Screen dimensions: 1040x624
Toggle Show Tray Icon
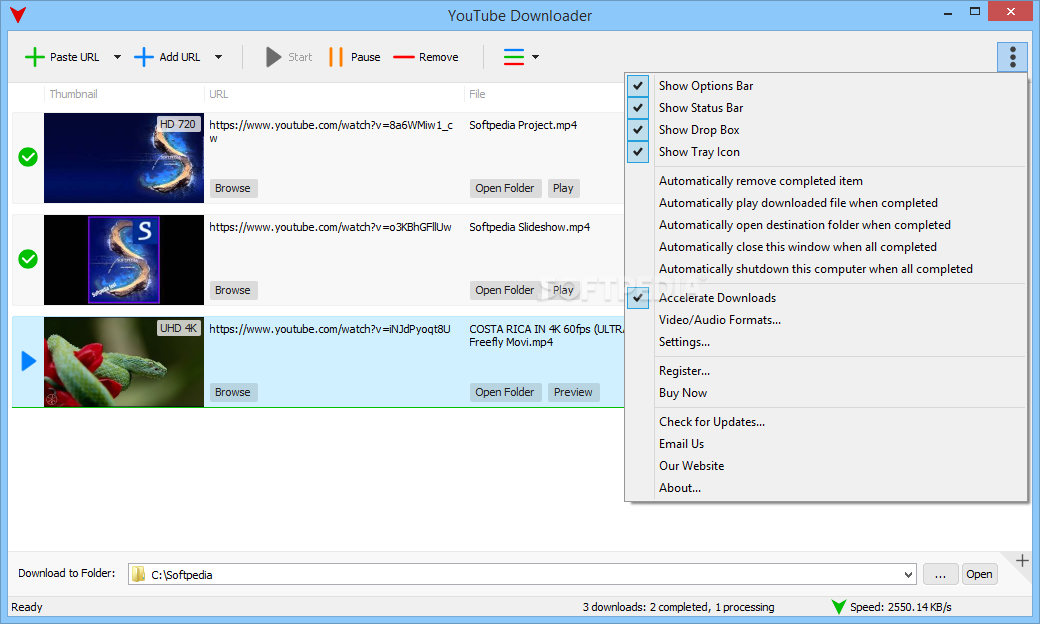pos(826,152)
